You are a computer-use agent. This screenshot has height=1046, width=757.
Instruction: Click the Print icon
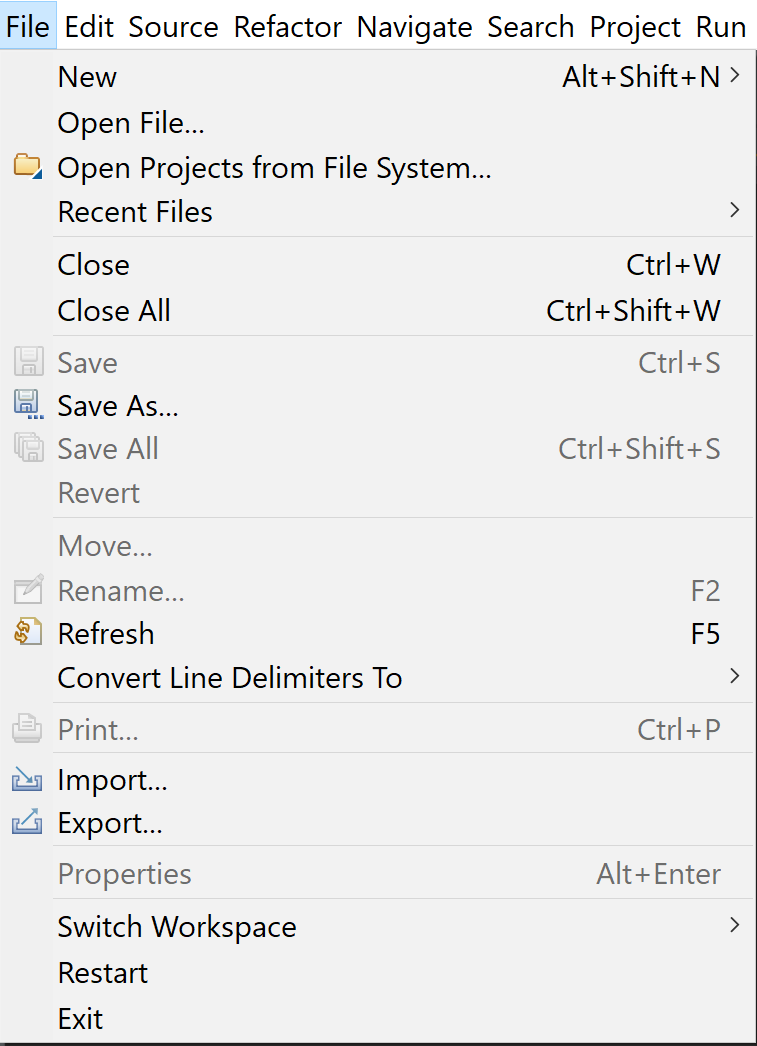click(x=27, y=729)
